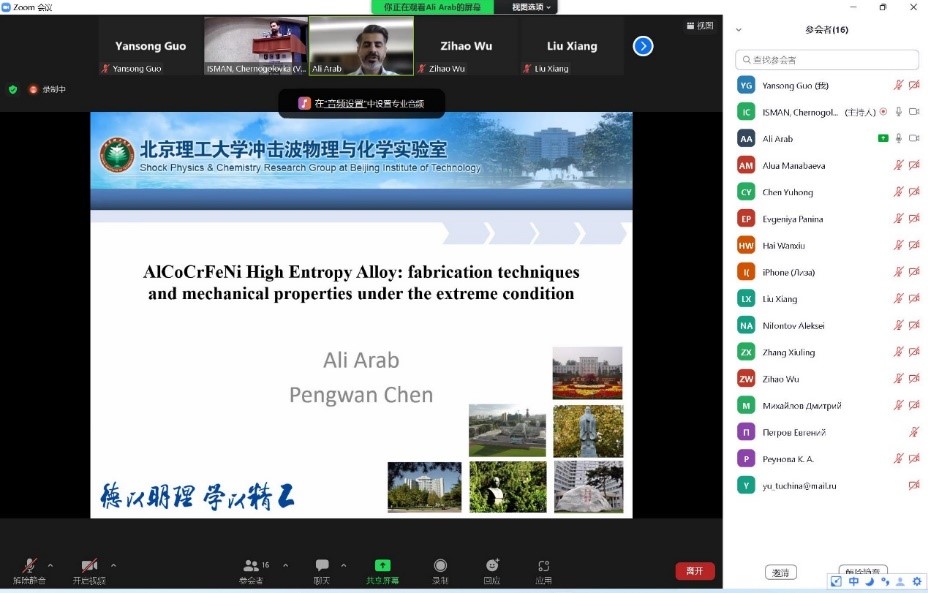Open view options dropdown in top bar
The width and height of the screenshot is (928, 593).
pos(532,7)
